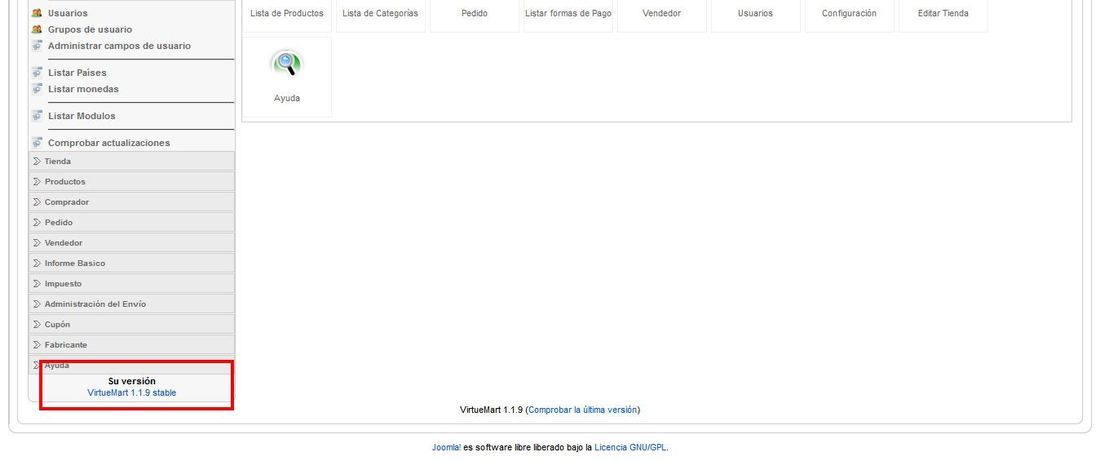Click icon beside Listar Modulos

click(x=37, y=116)
